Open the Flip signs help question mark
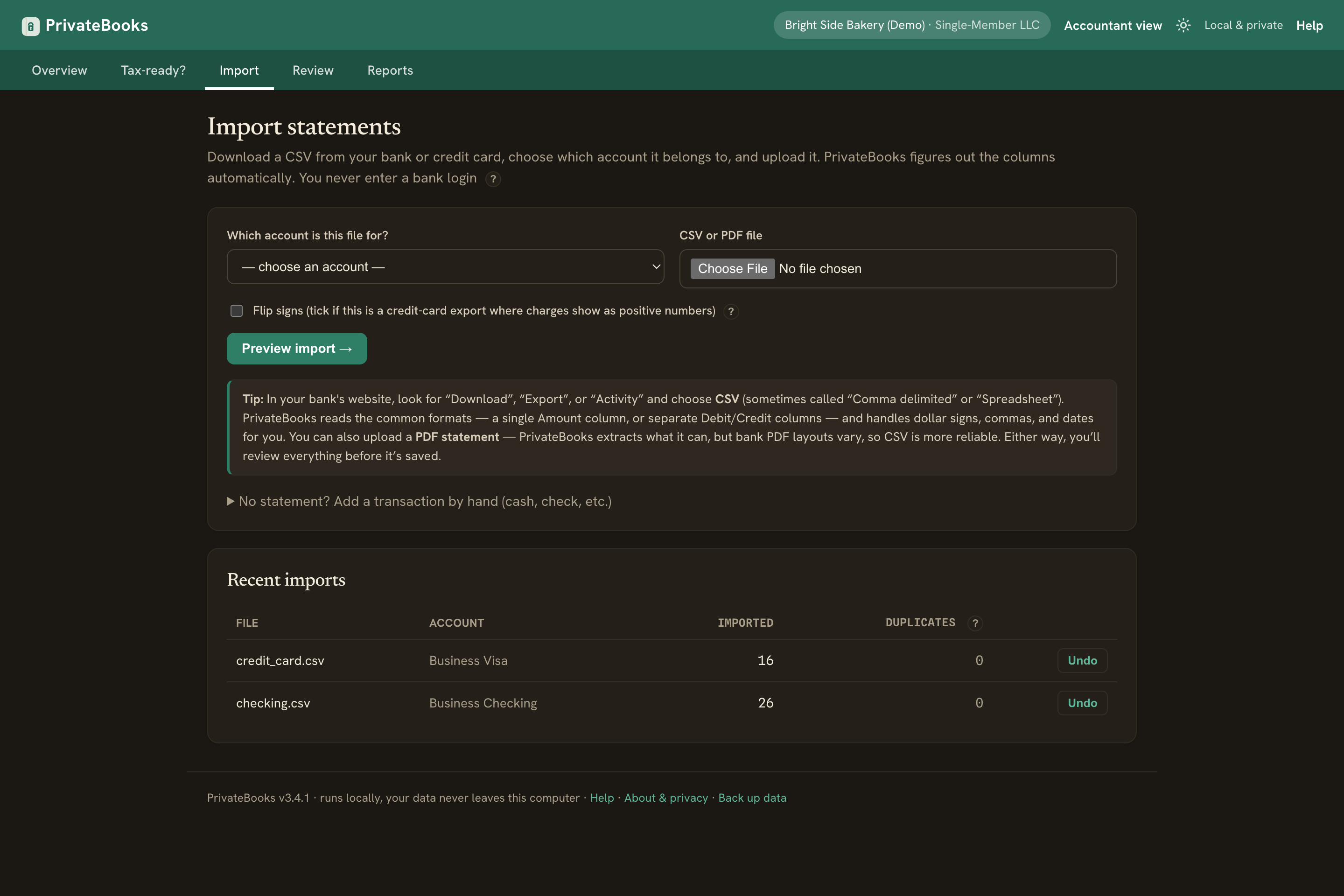Viewport: 1344px width, 896px height. click(x=731, y=311)
